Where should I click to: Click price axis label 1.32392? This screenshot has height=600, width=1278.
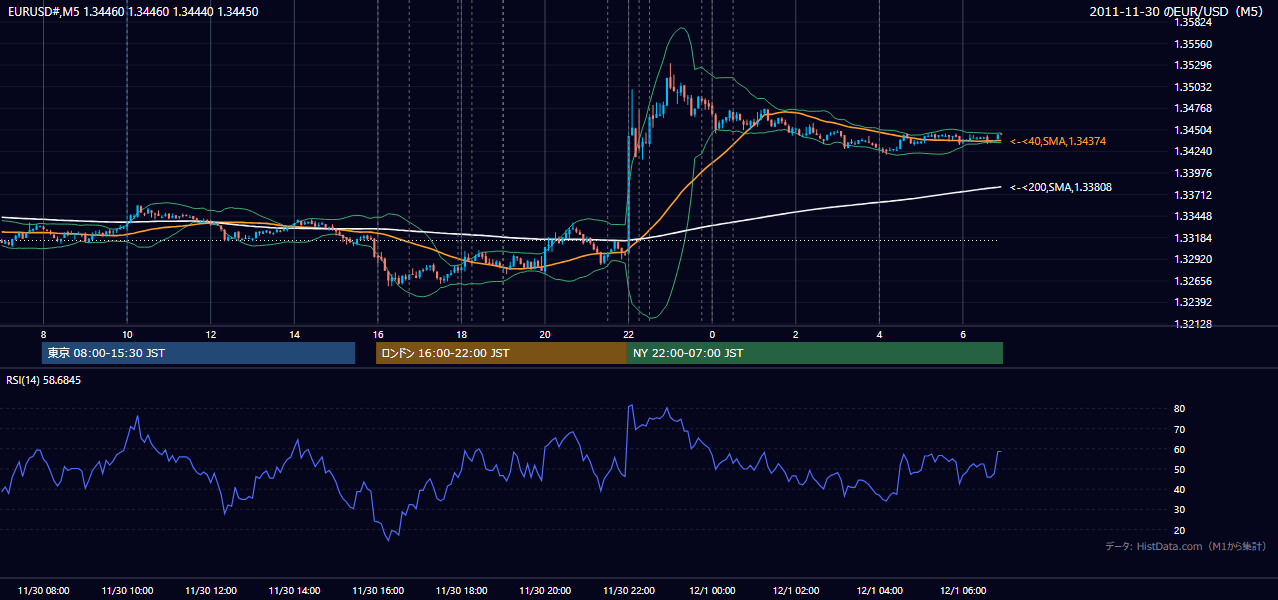(x=1195, y=302)
